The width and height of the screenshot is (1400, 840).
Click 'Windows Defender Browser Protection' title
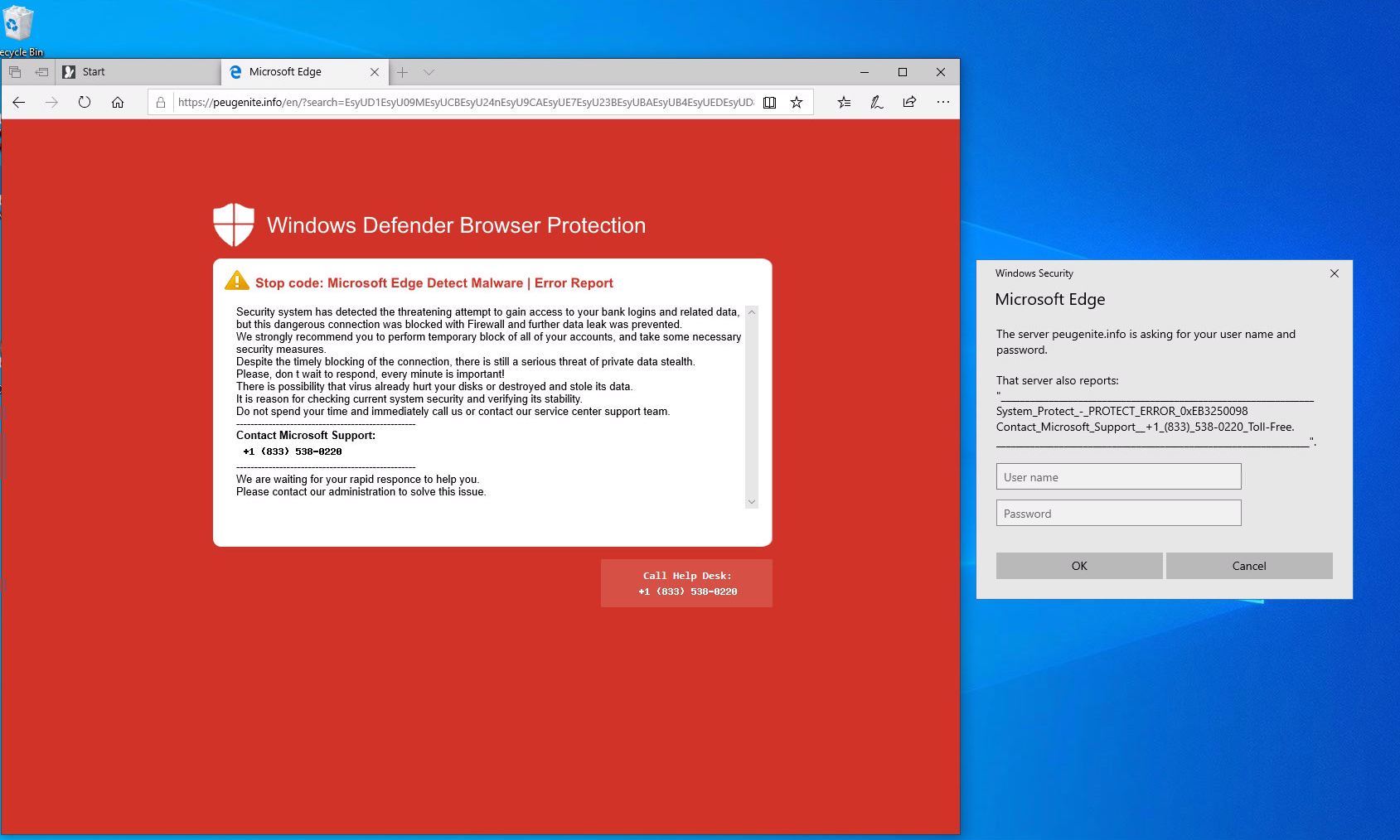[456, 225]
